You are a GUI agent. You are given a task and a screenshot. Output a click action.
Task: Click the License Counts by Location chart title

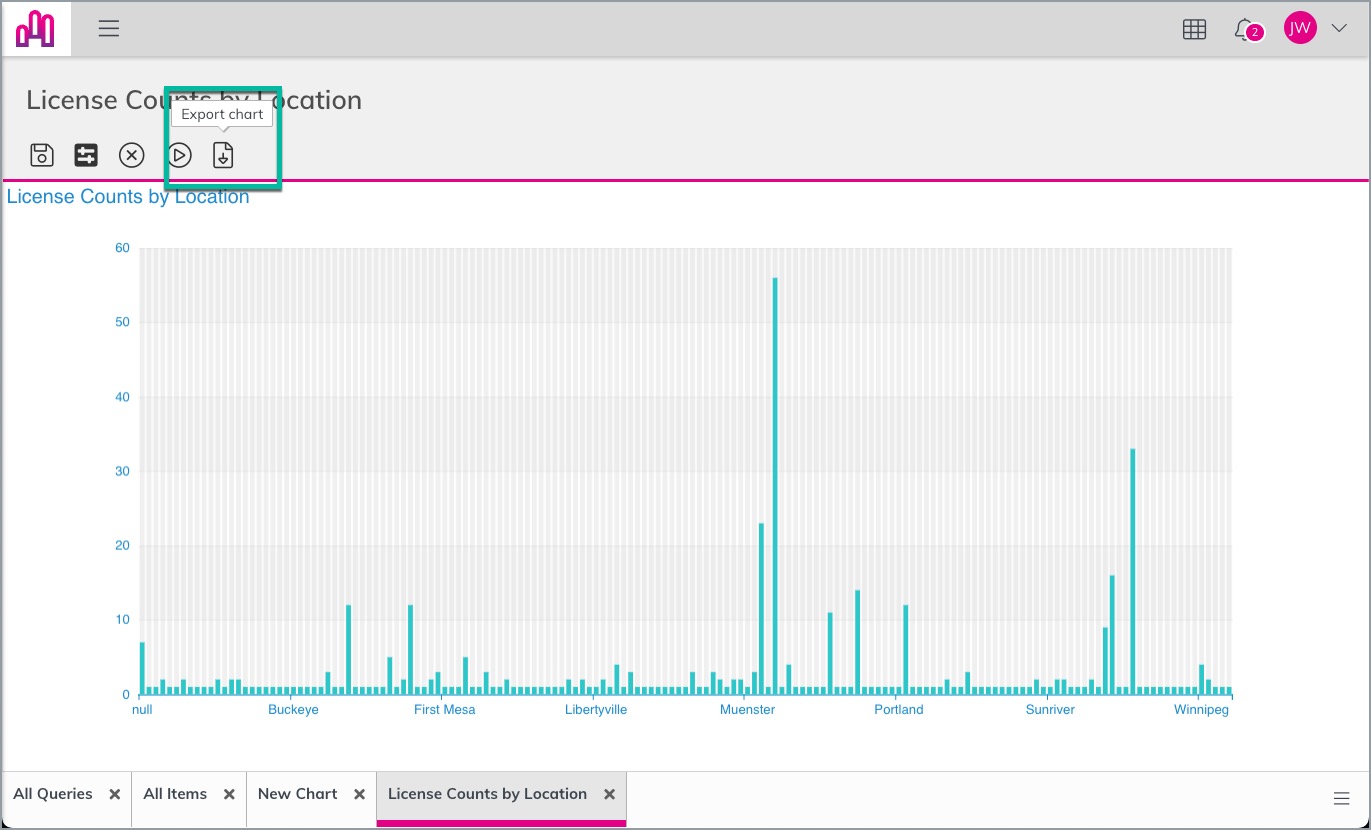point(128,197)
